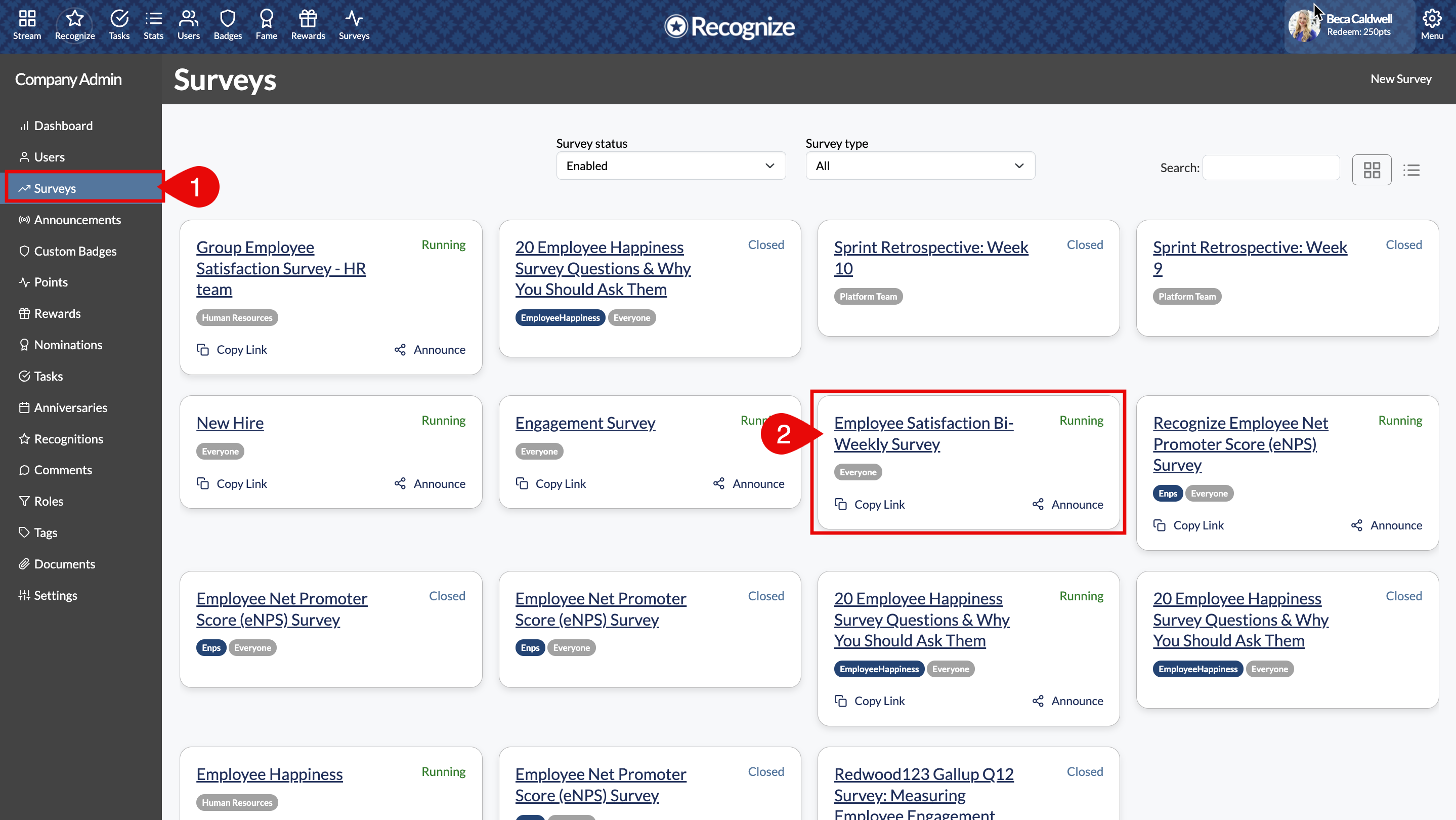The image size is (1456, 820).
Task: Open Points in the sidebar
Action: coord(51,282)
